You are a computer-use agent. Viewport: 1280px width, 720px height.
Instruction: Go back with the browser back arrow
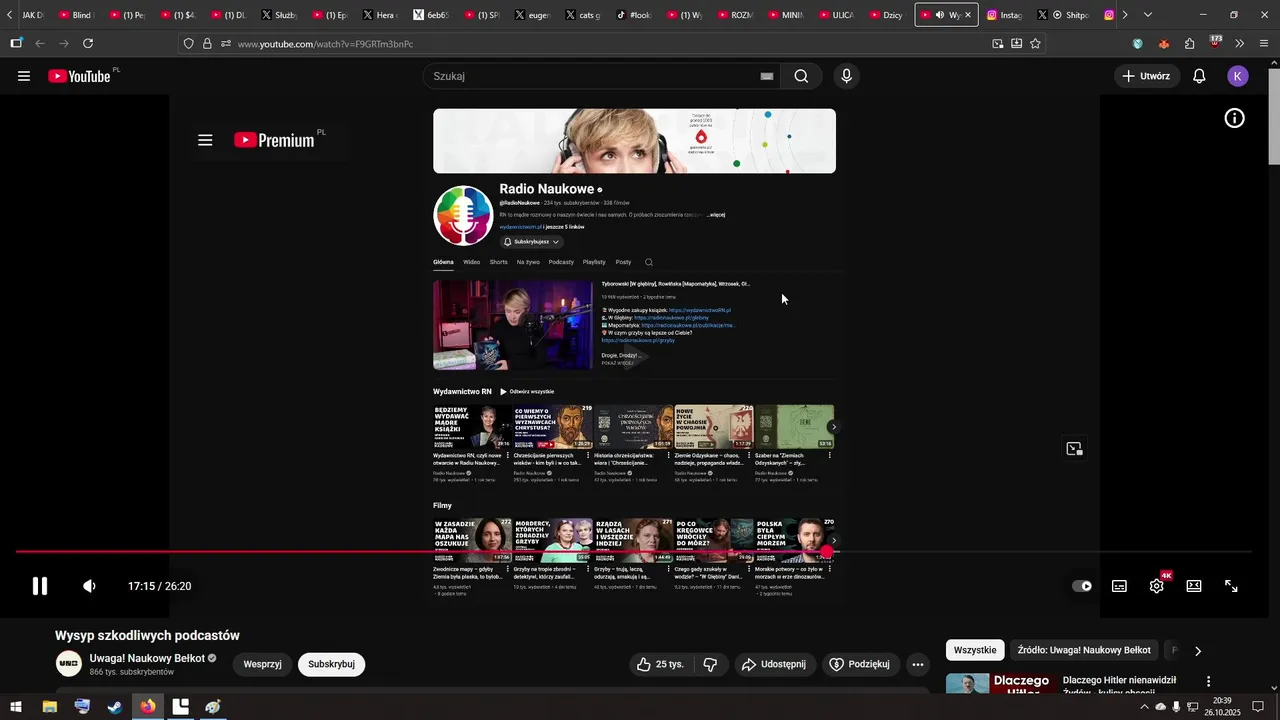pos(40,44)
